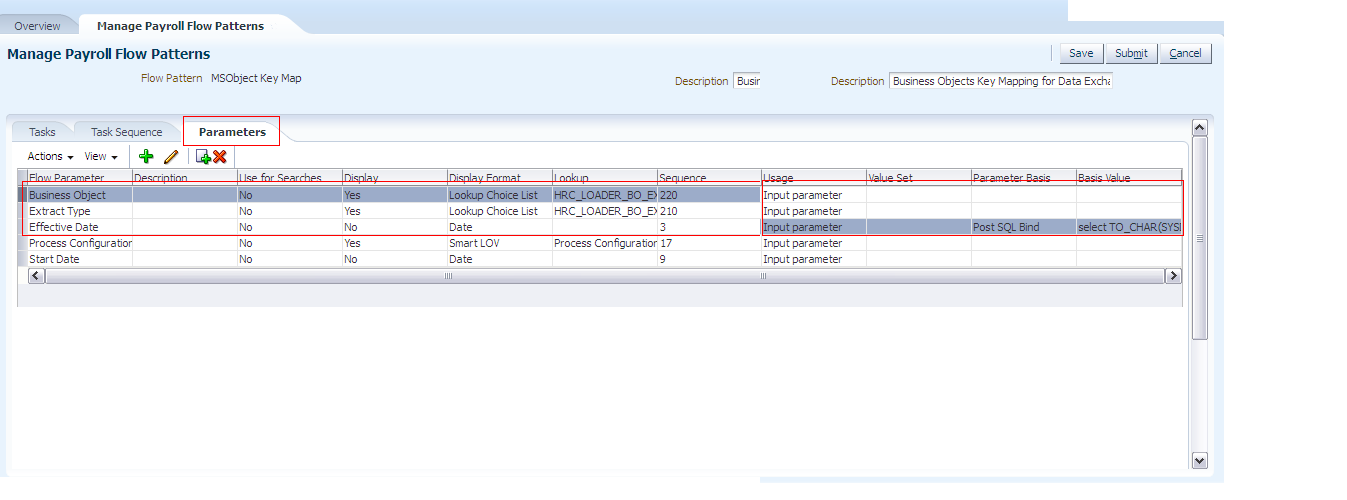
Task: Click sequence value 220 cell
Action: tap(709, 195)
